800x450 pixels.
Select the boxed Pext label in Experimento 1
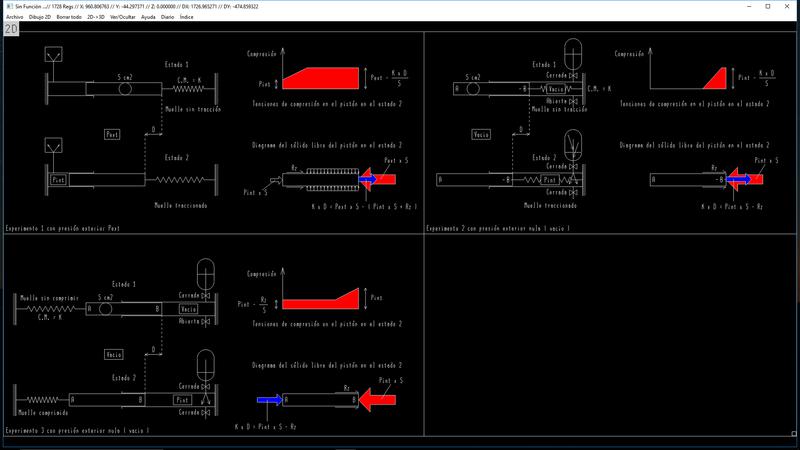point(114,133)
